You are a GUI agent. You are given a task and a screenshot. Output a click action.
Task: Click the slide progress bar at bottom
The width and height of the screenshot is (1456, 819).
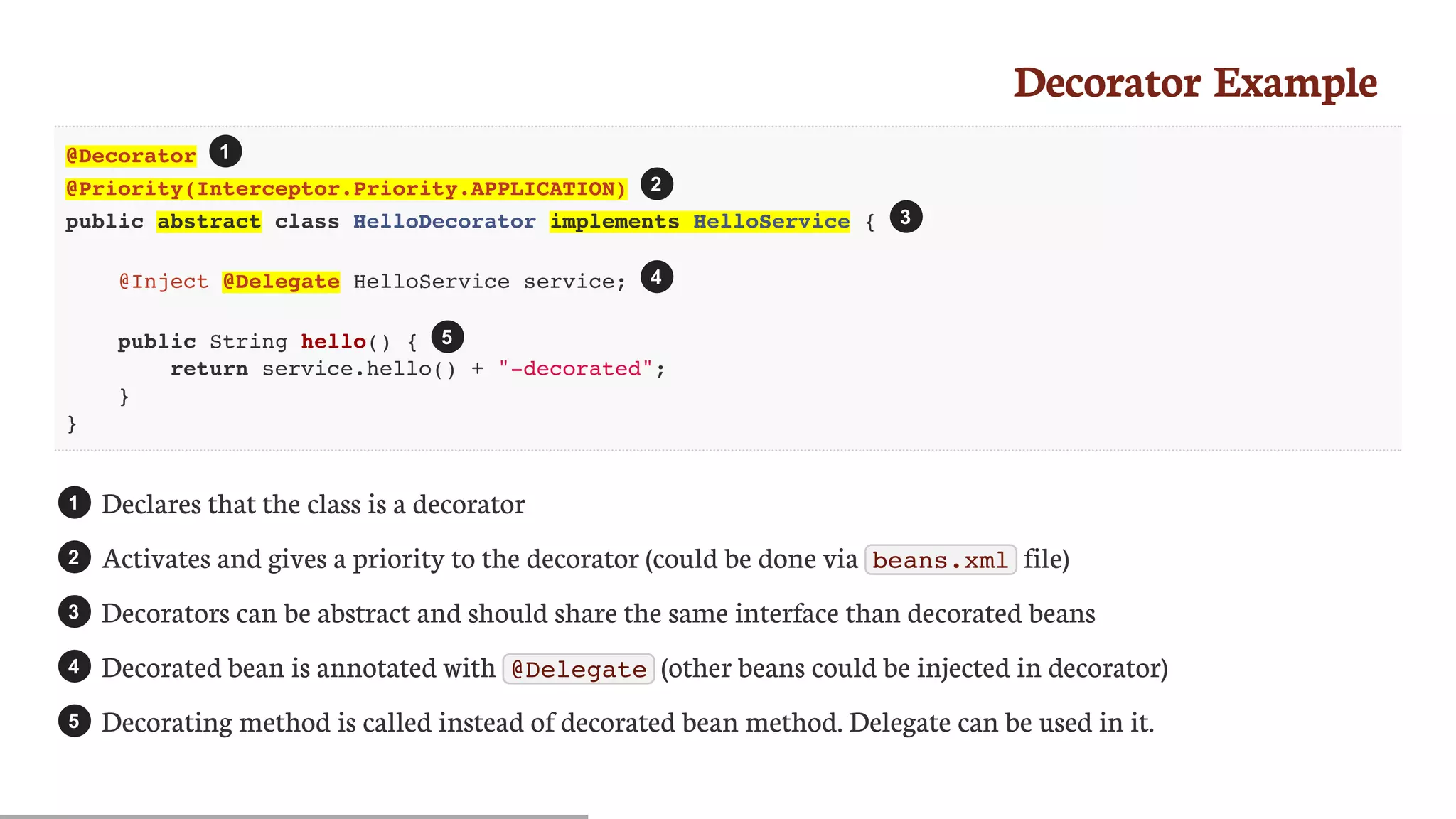(x=294, y=816)
